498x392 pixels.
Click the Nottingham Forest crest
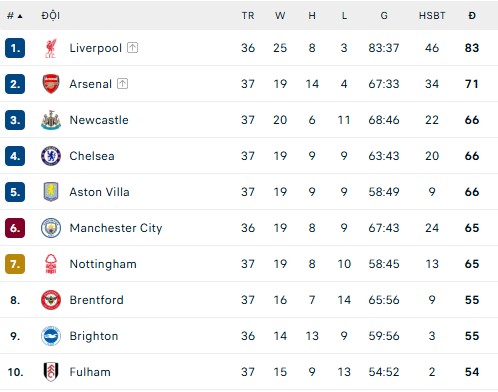coord(51,264)
